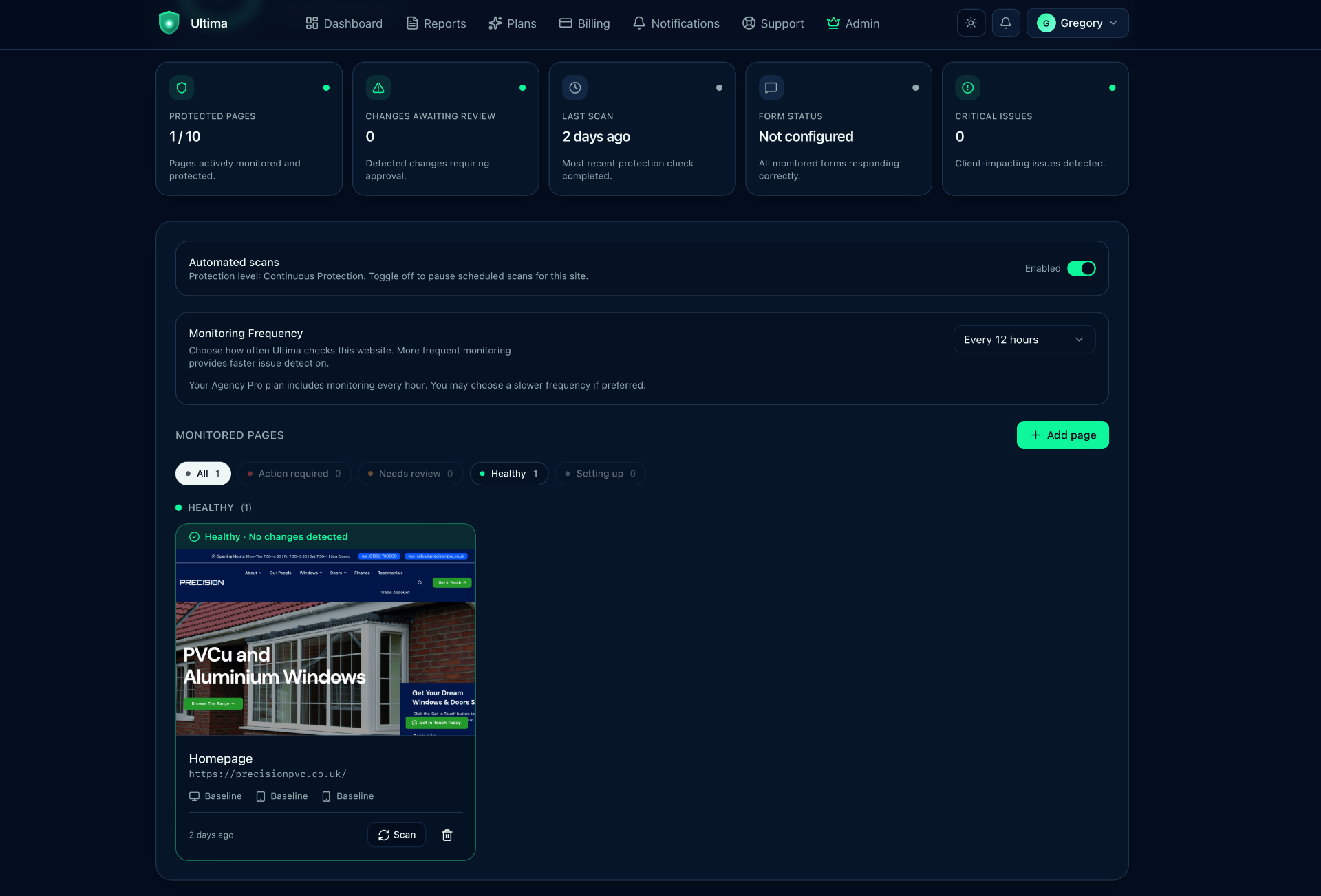Click the Protected Pages shield icon
Screen dimensions: 1321x896
pyautogui.click(x=182, y=87)
